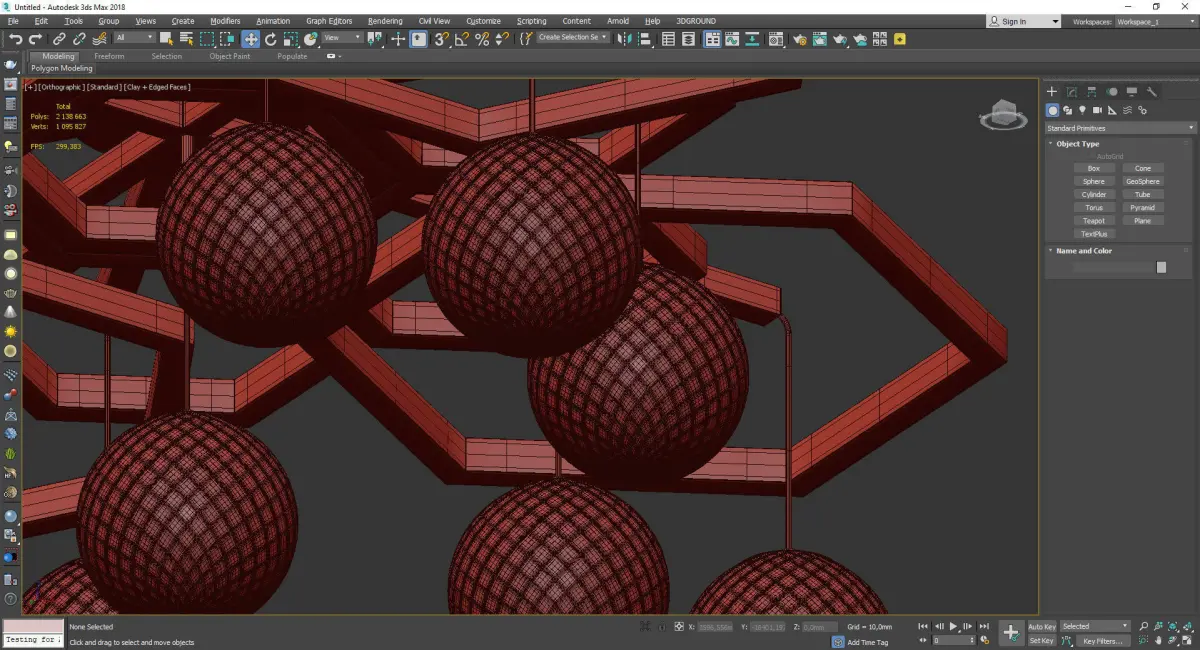Viewport: 1200px width, 650px height.
Task: Click the Unlink Selection icon
Action: coord(79,39)
